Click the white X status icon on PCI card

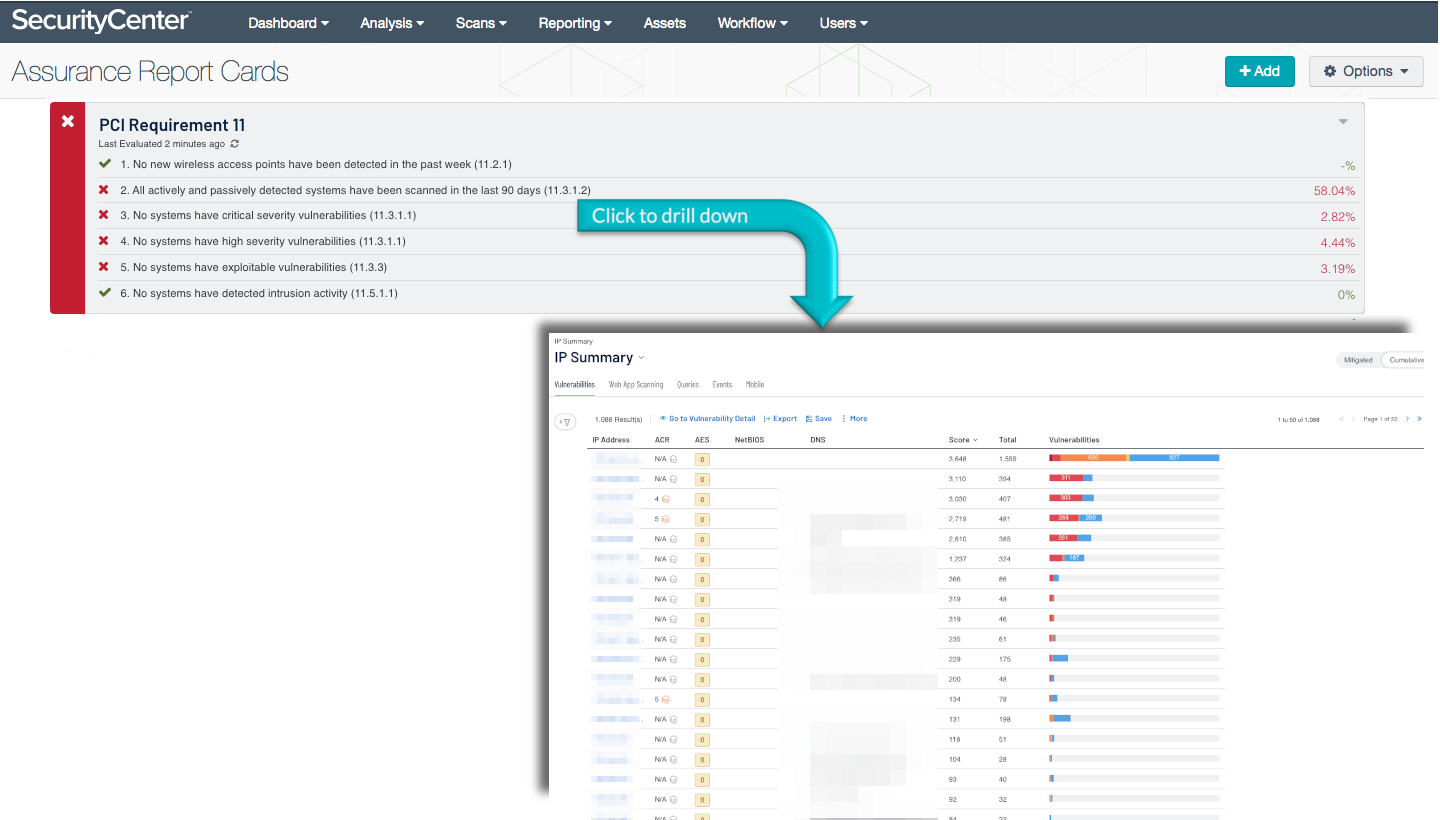67,121
